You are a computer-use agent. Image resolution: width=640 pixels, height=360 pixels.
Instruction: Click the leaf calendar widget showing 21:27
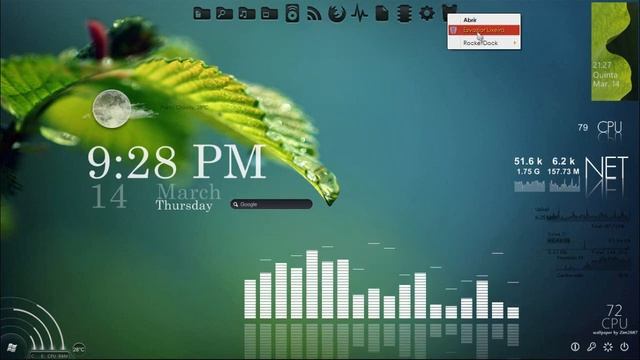[x=615, y=51]
